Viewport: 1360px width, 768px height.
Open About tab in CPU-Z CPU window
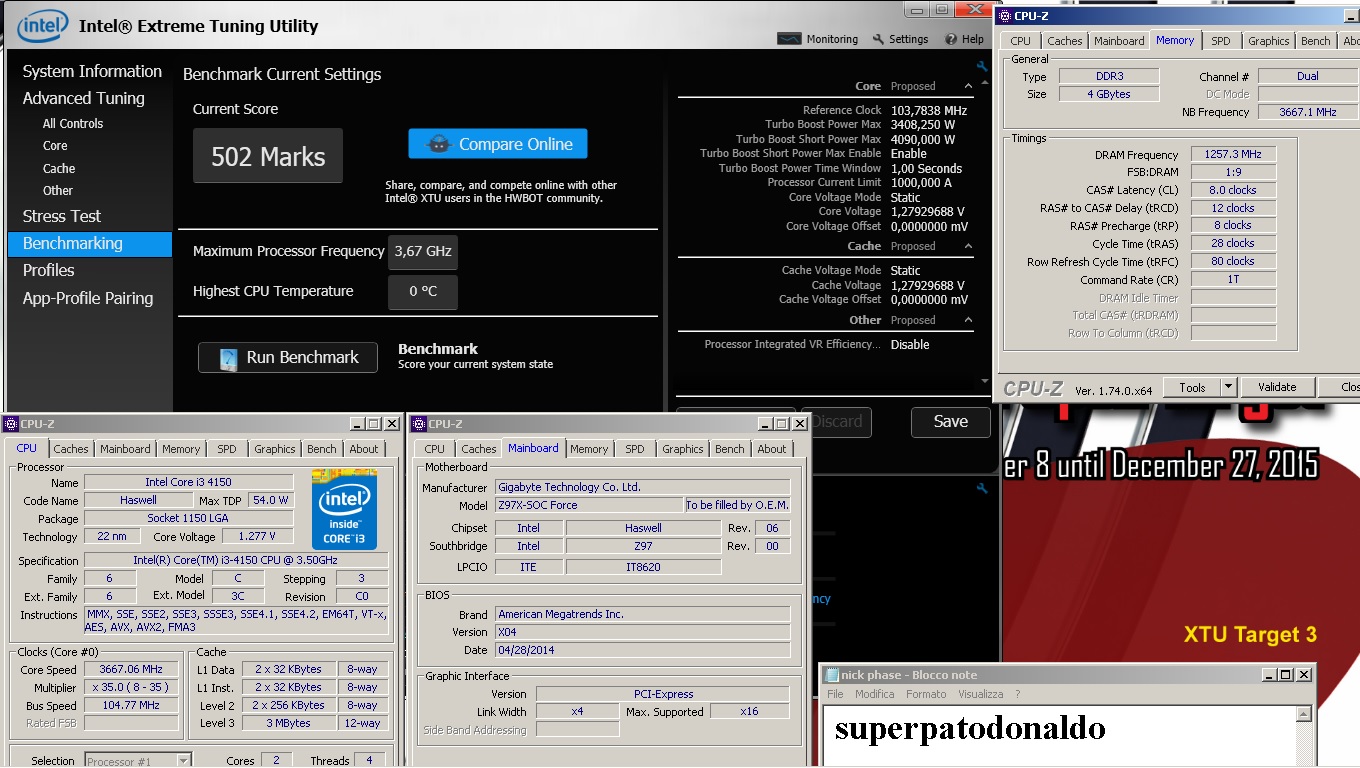click(x=364, y=449)
